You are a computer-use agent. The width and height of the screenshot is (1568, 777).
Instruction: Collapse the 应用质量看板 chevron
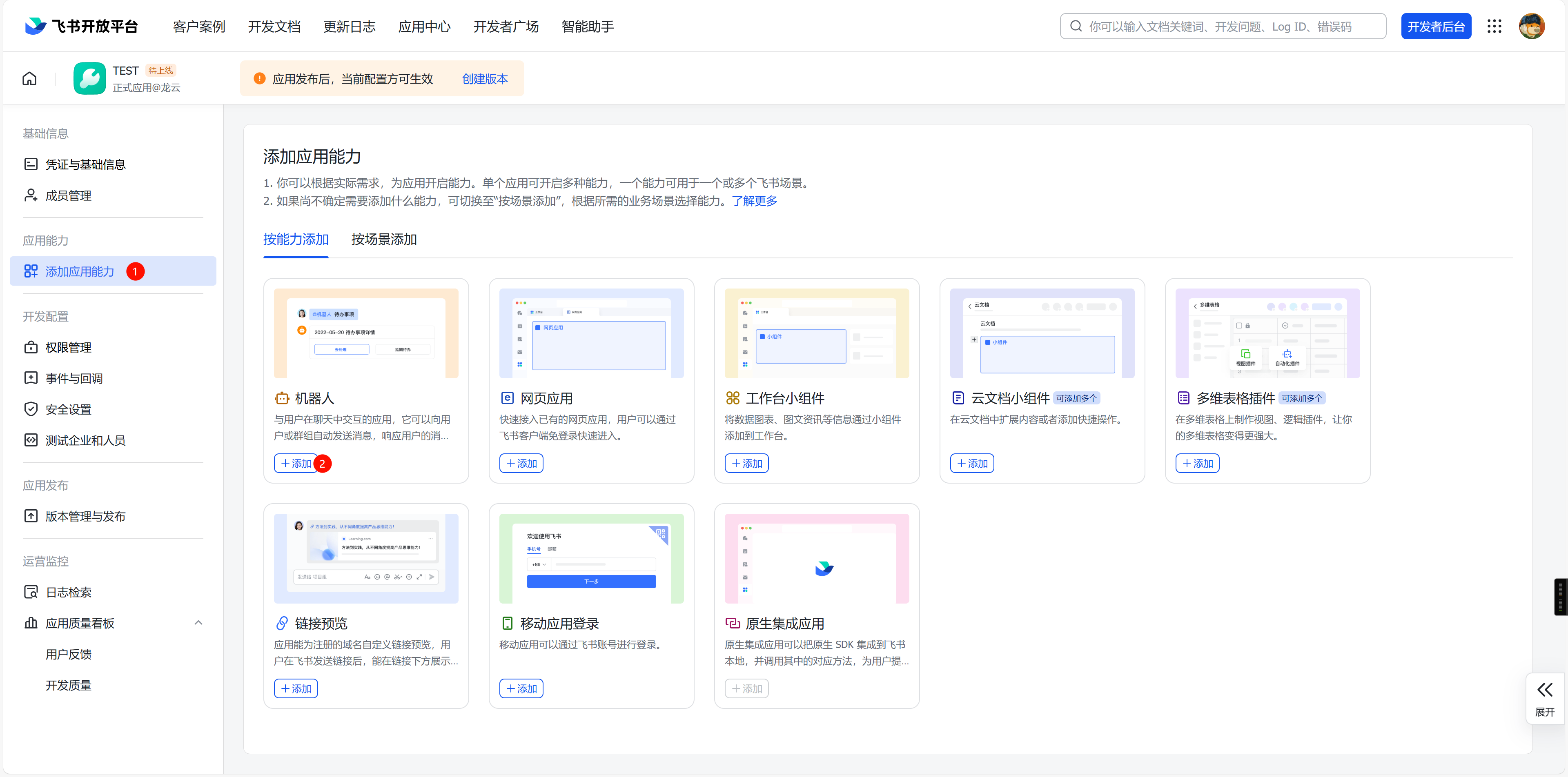[x=198, y=623]
